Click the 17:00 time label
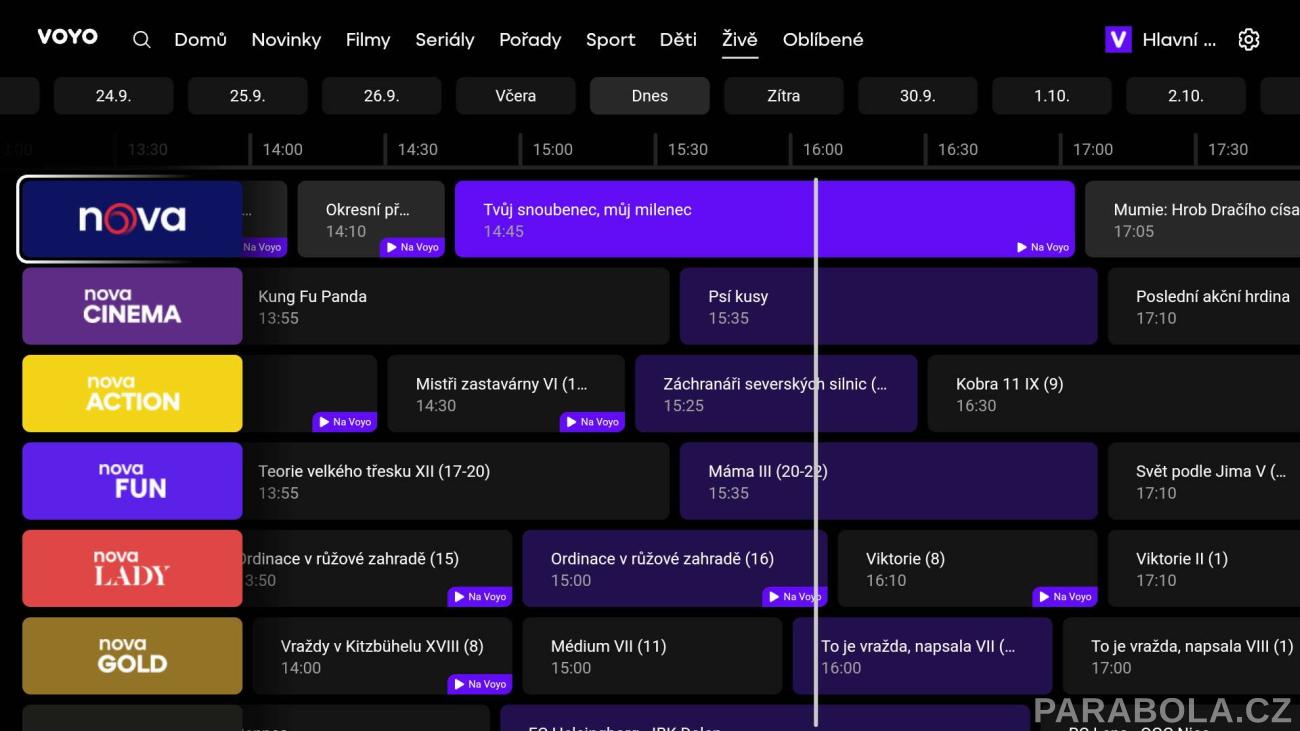 tap(1092, 150)
